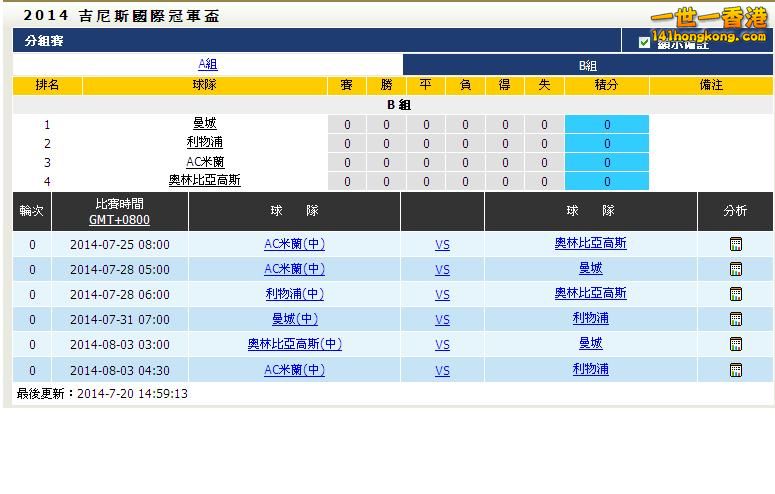Toggle the 顯示備註 checkbox
Screen dimensions: 775x494
click(x=644, y=43)
